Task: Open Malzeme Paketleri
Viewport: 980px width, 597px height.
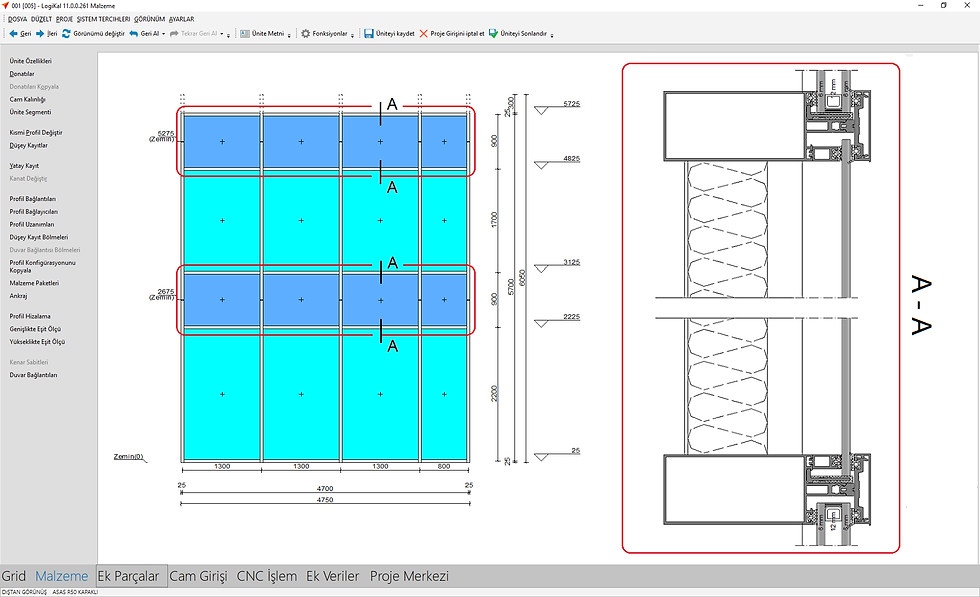Action: (x=34, y=283)
